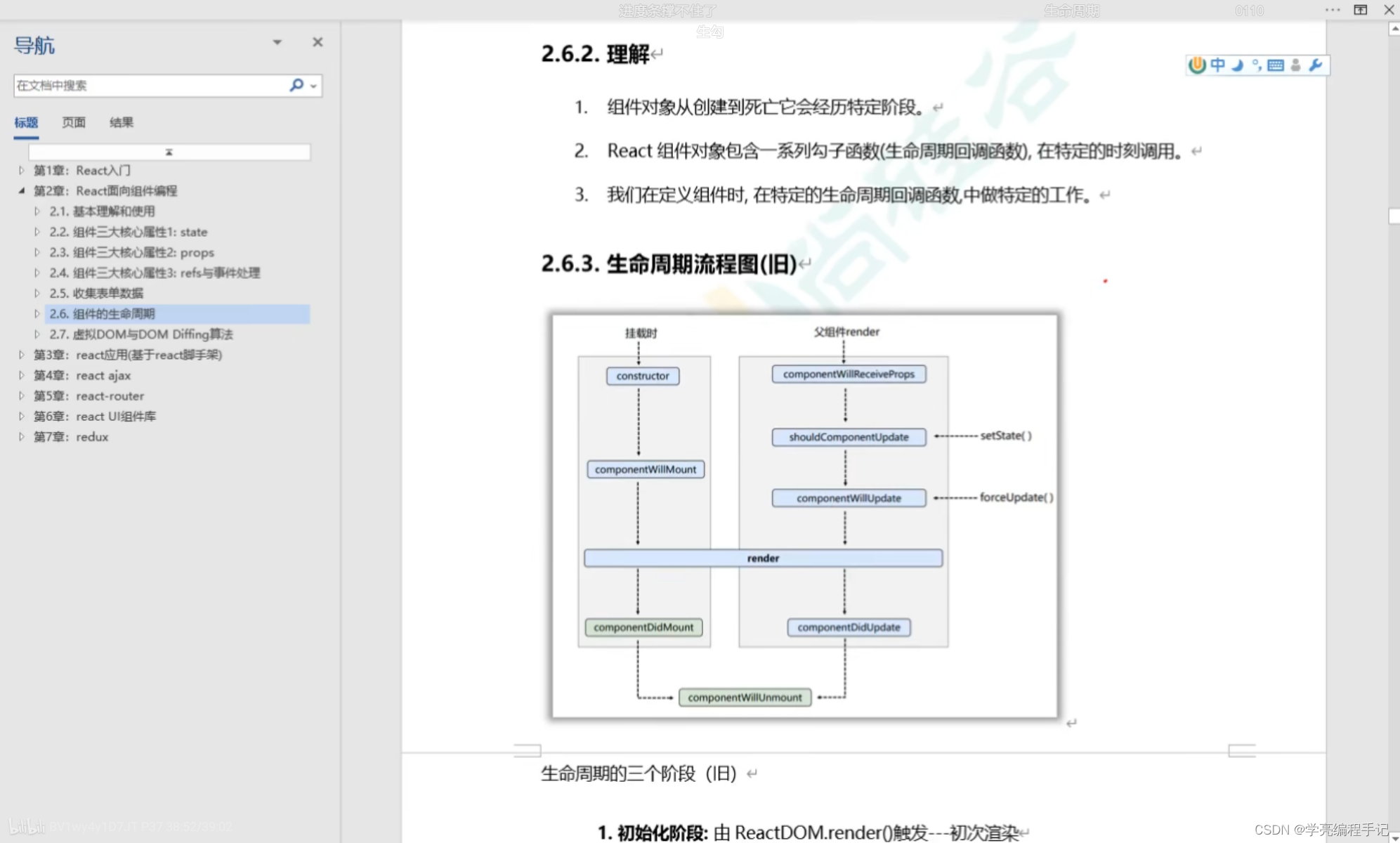1400x843 pixels.
Task: Click the heading 2.6.3. 生命周期流程图(旧)
Action: [669, 264]
